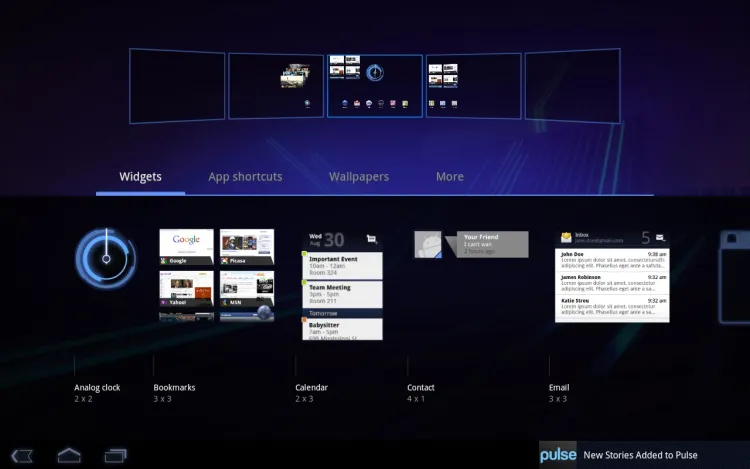Select the Analog clock widget preview
750x469 pixels.
point(105,259)
